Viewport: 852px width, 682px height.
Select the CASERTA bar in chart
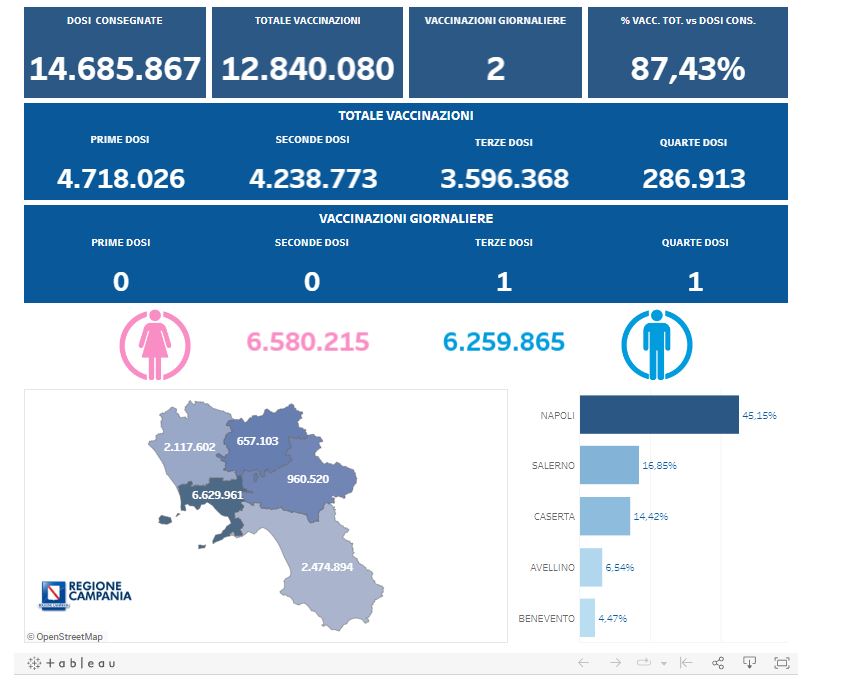tap(605, 516)
